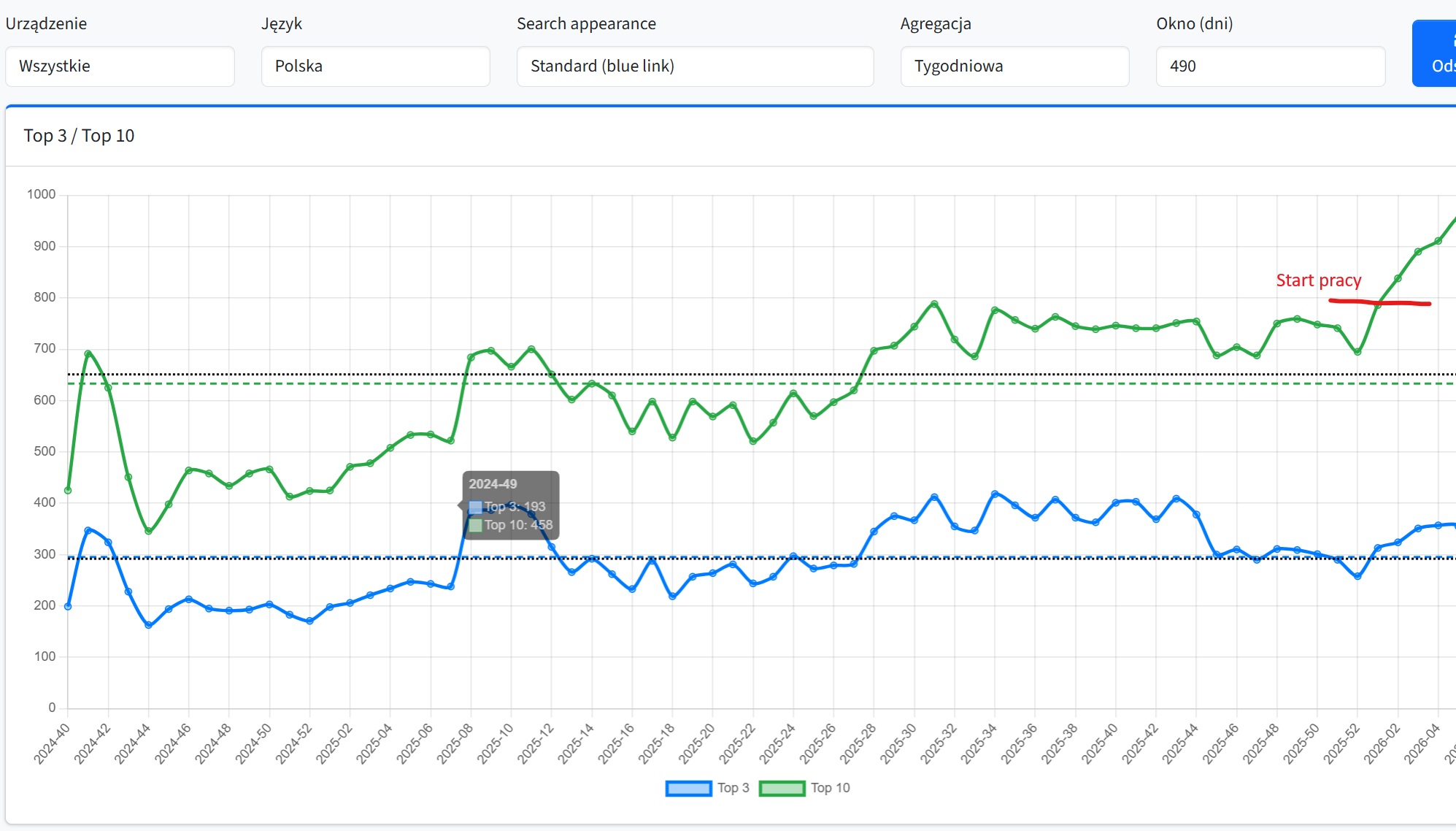Click the red Start pracy annotation text
The image size is (1456, 831).
point(1318,280)
